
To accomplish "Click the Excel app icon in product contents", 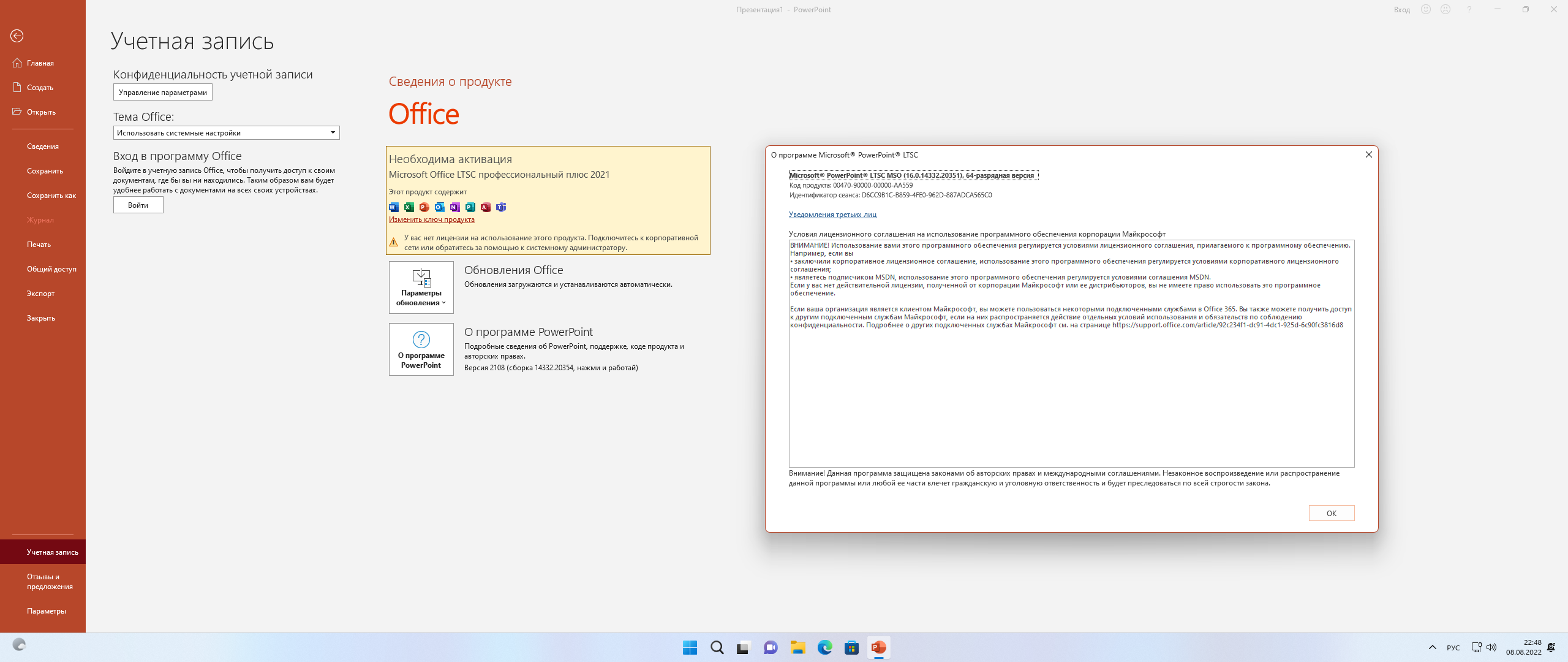I will click(x=409, y=207).
